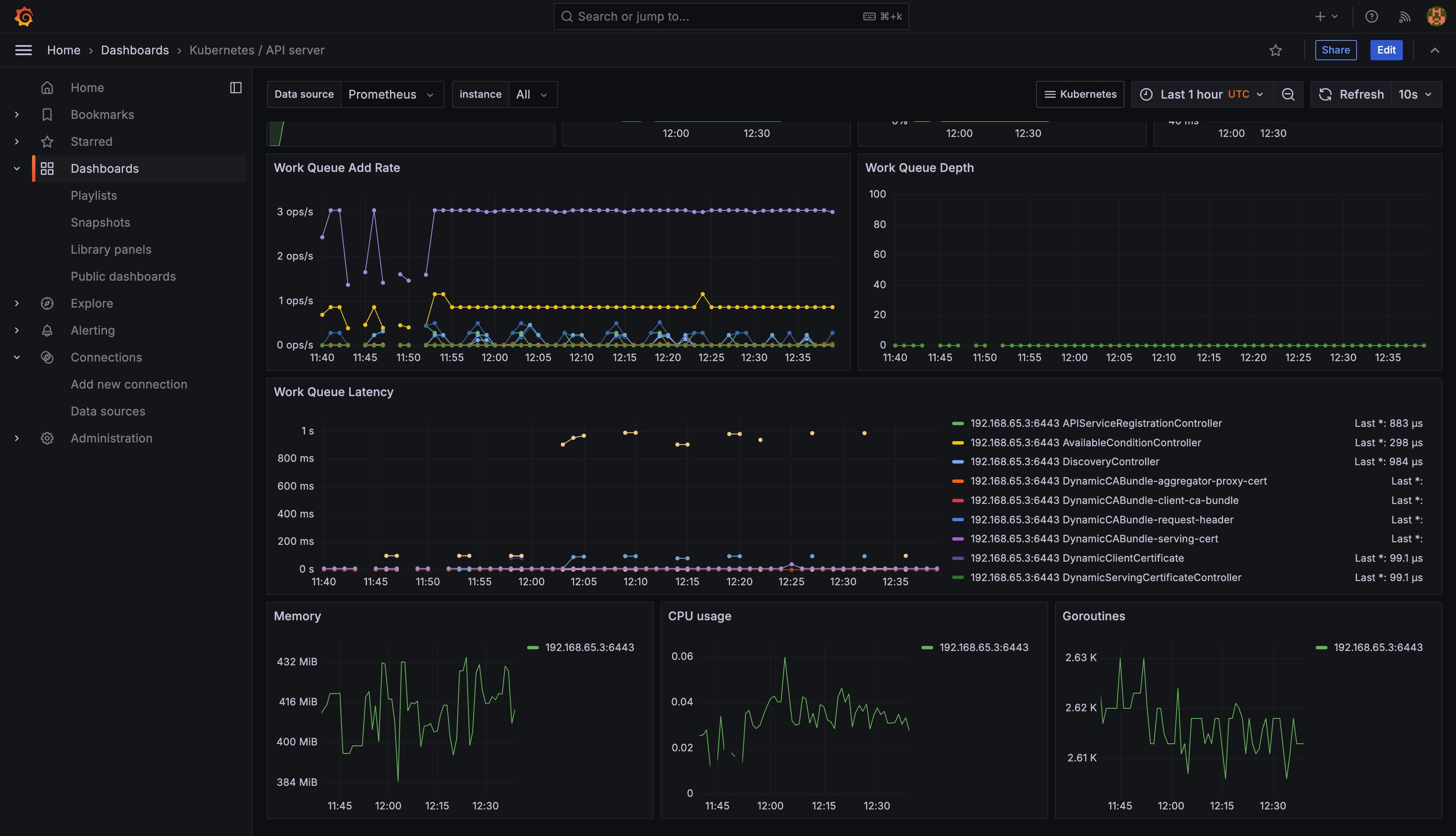
Task: Click the Goroutines legend color swatch
Action: click(x=1321, y=648)
